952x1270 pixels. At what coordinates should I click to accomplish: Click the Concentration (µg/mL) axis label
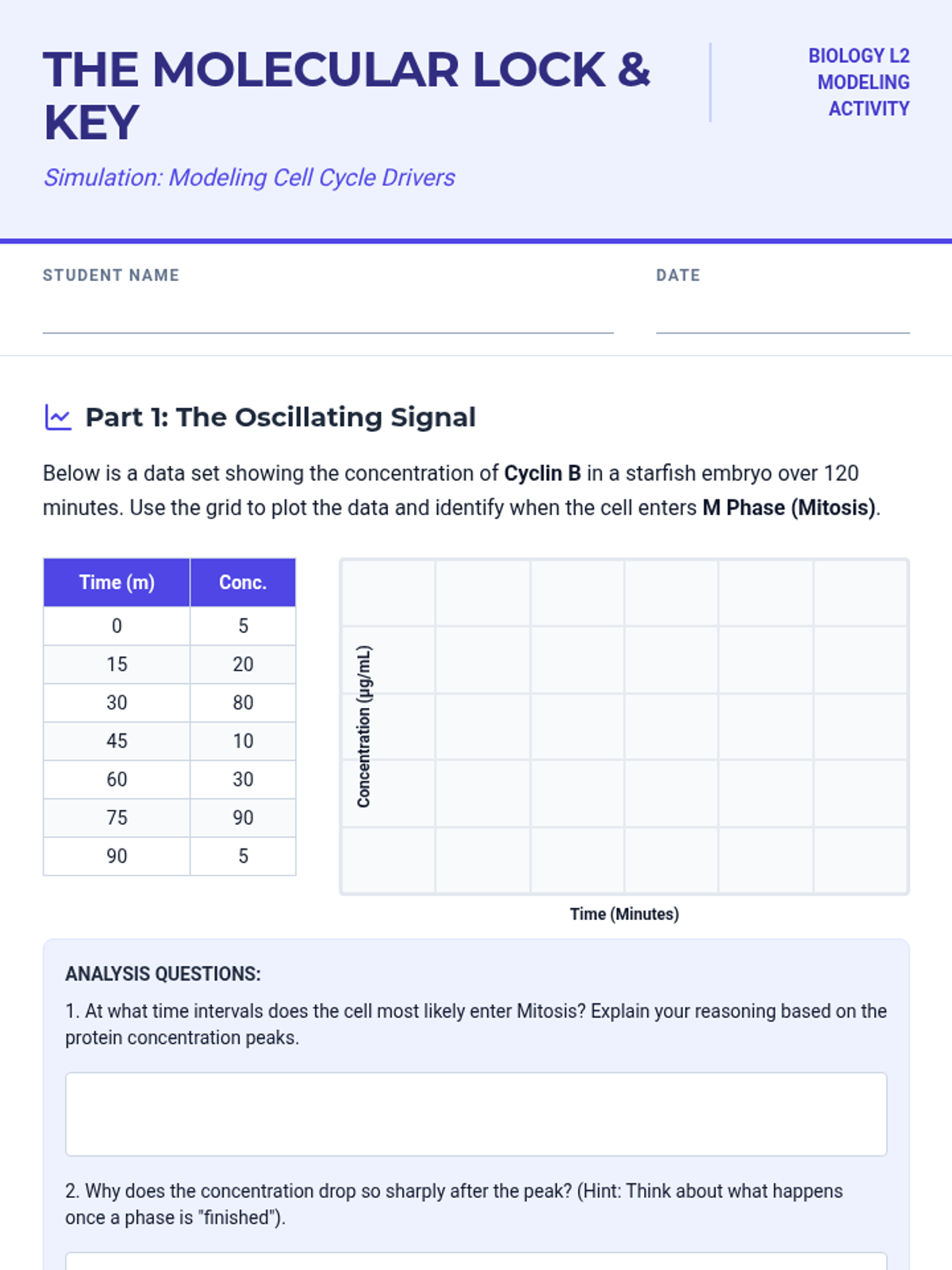[364, 726]
